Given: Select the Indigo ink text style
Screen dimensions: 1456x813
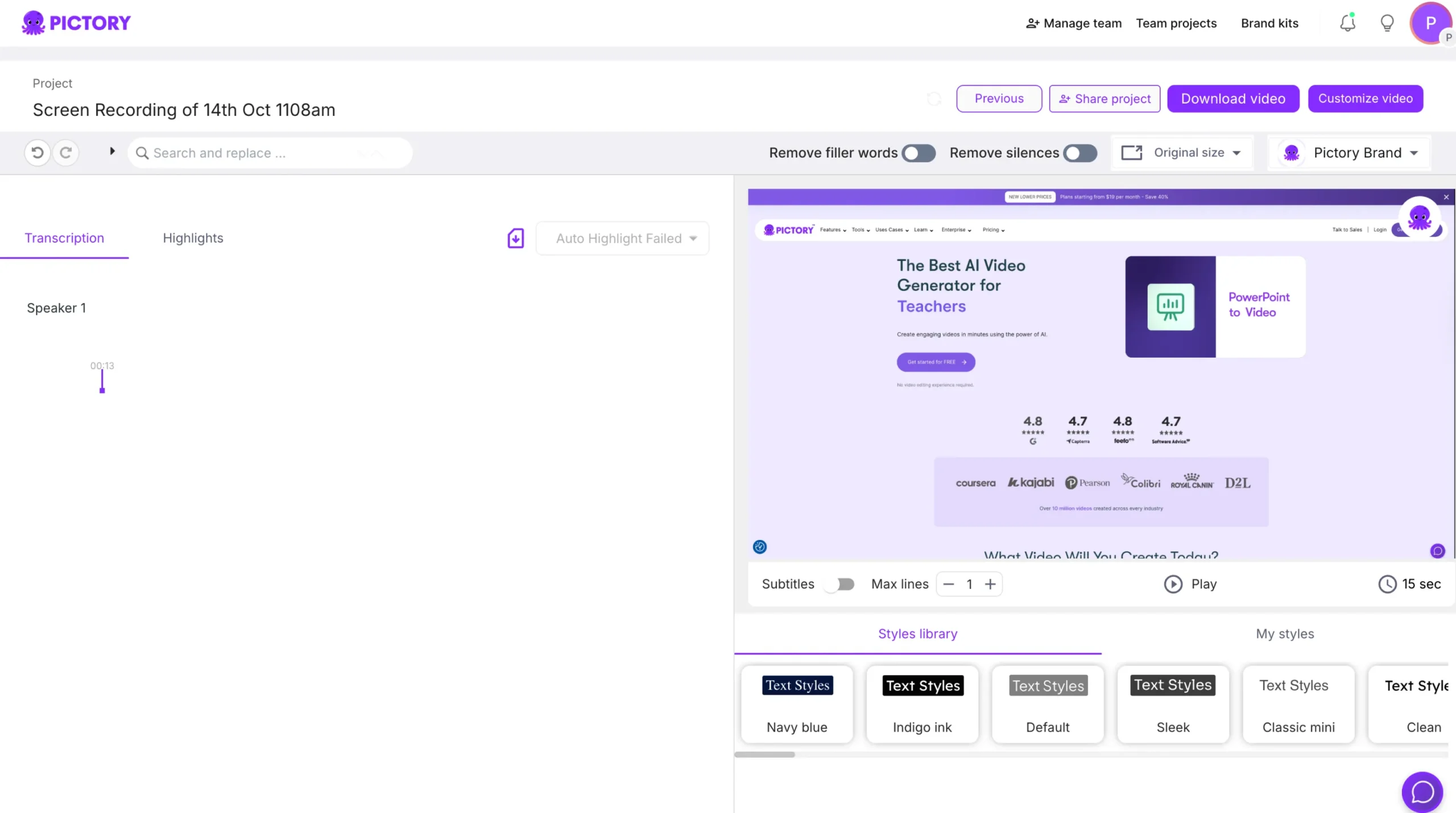Looking at the screenshot, I should tap(922, 704).
